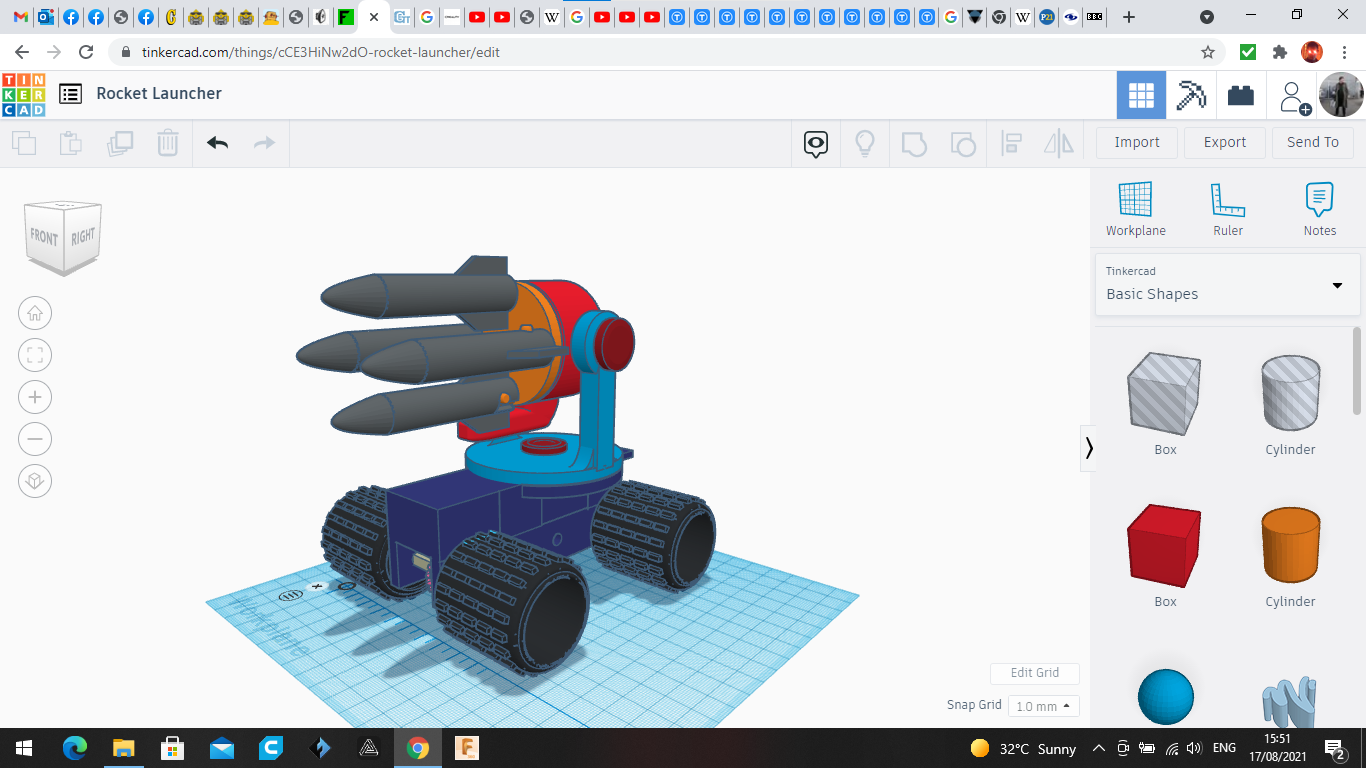1366x768 pixels.
Task: Click the Edit Grid button
Action: click(1035, 673)
